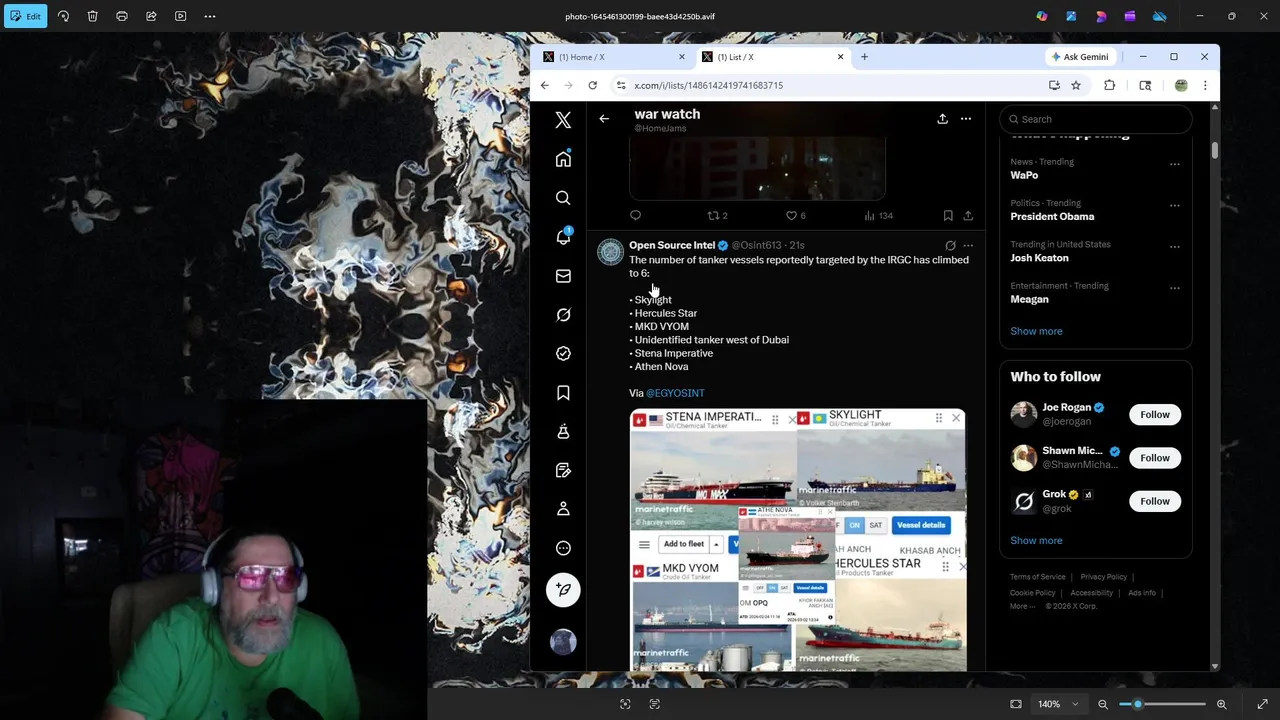Close the Home / X browser tab

(682, 57)
